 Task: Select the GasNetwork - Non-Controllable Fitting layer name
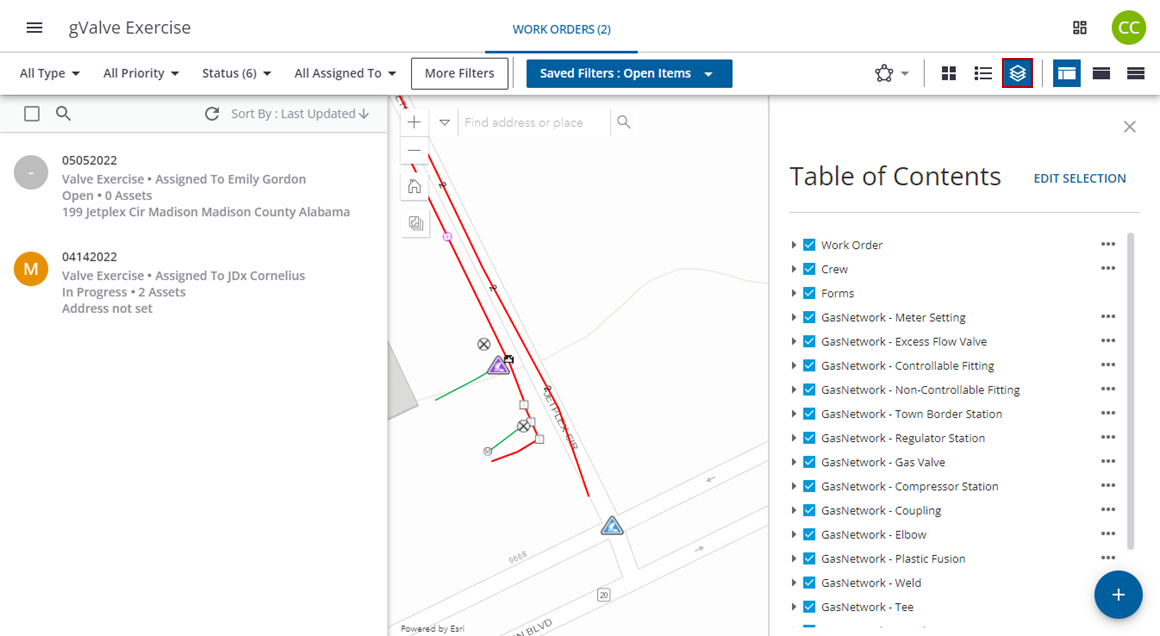click(x=920, y=390)
